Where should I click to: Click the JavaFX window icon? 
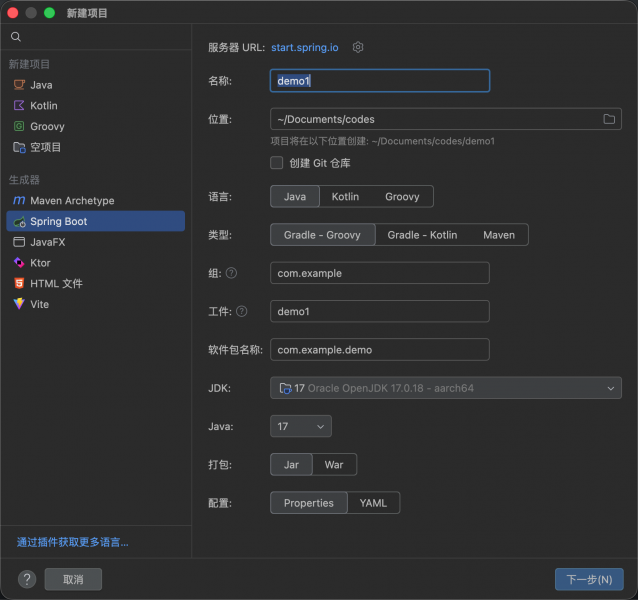point(19,242)
